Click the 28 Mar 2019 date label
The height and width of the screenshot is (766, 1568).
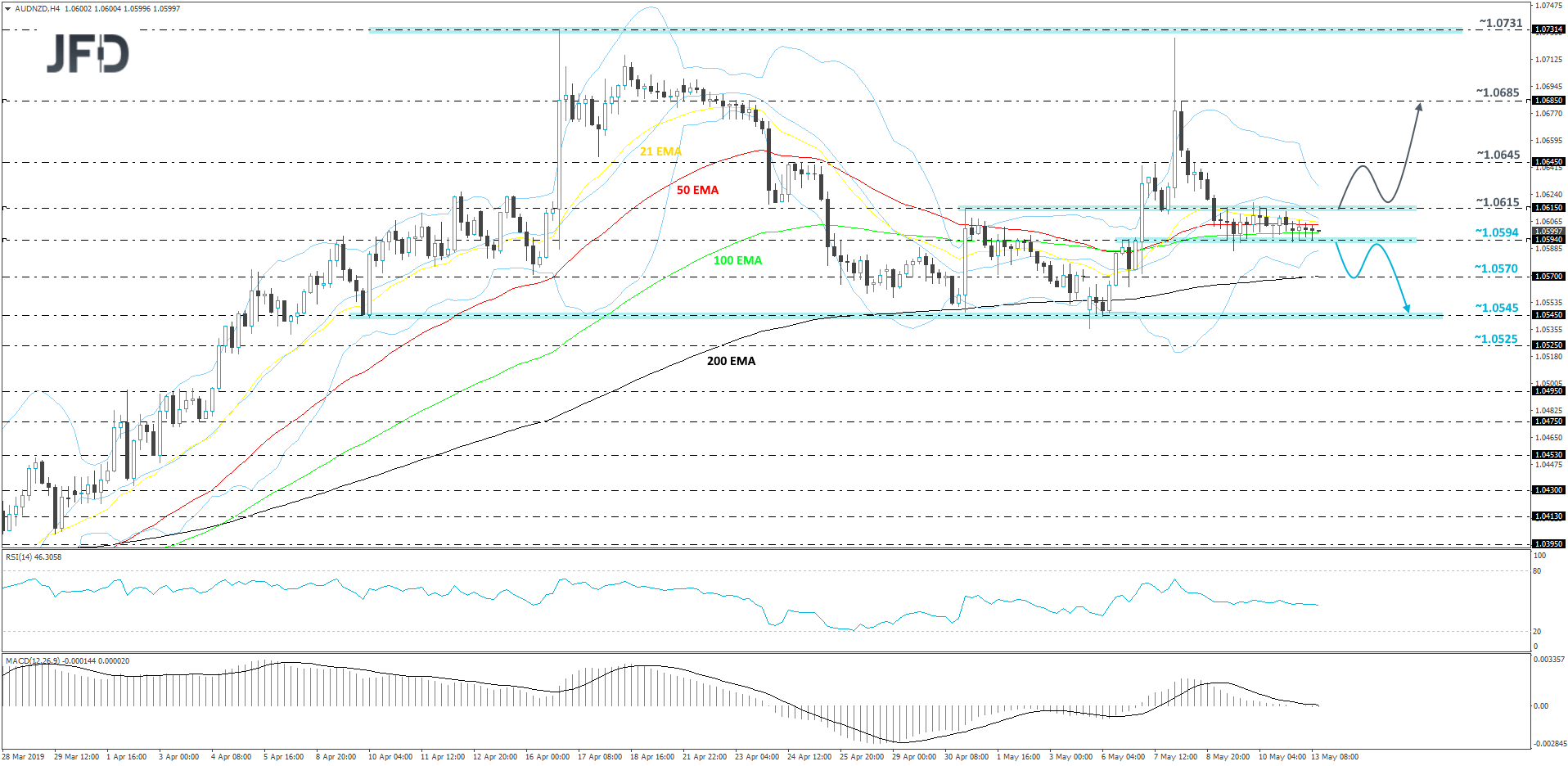point(22,757)
